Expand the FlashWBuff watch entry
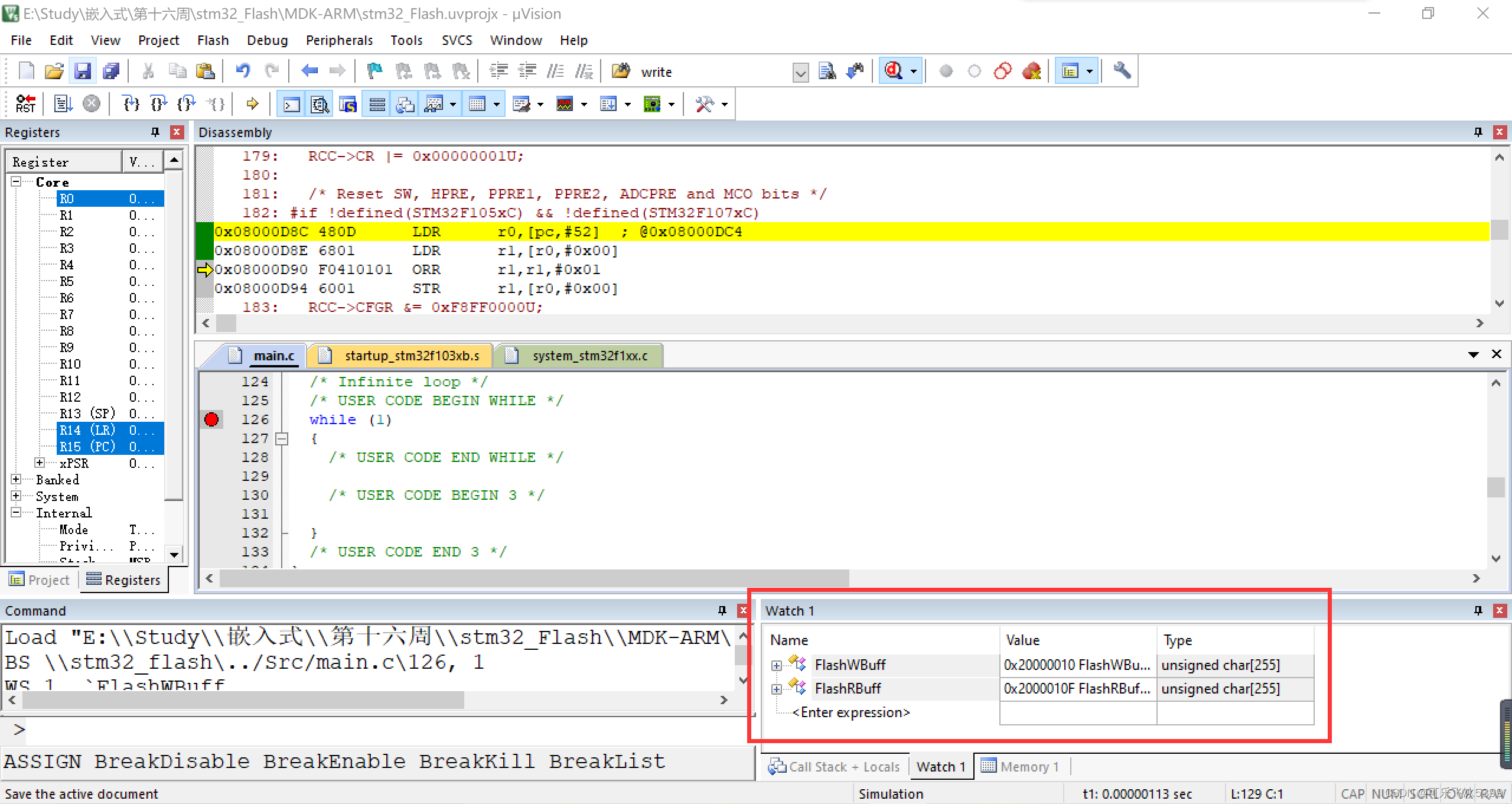 pos(776,666)
